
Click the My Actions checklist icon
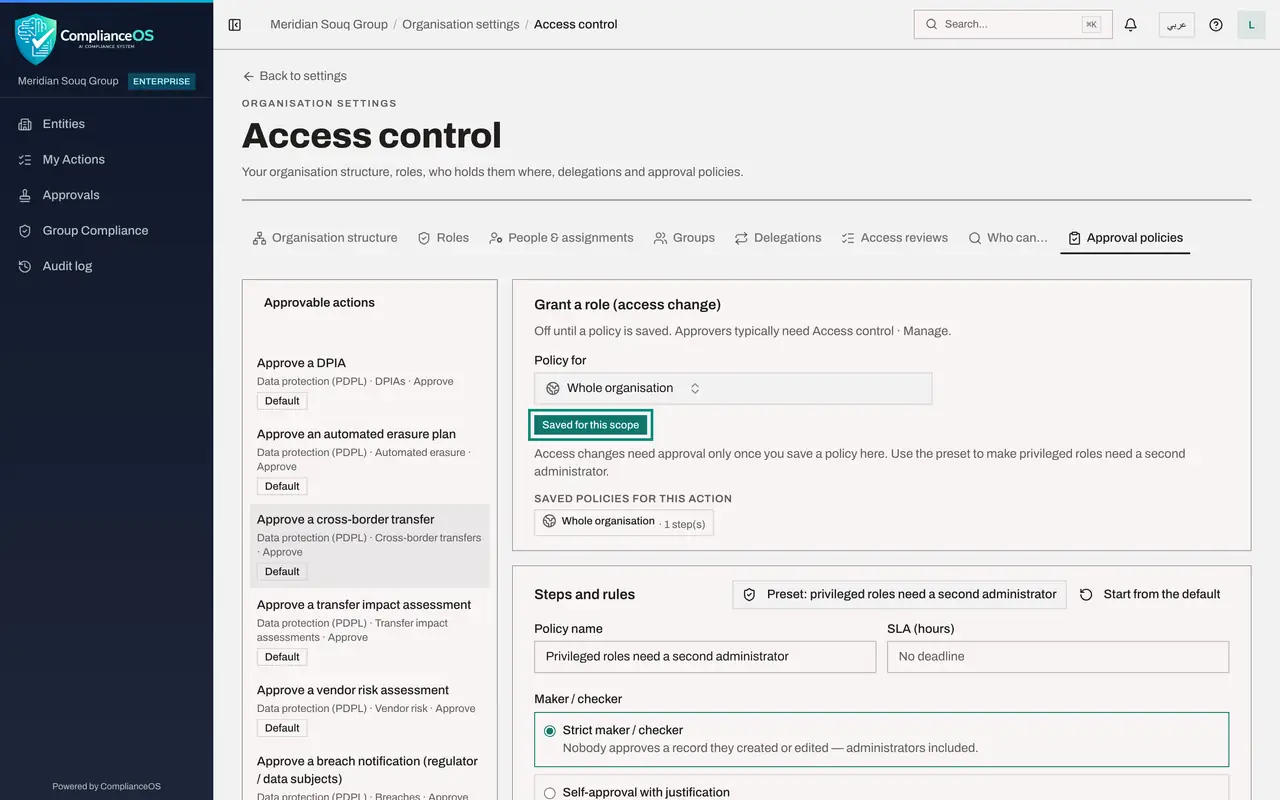25,160
